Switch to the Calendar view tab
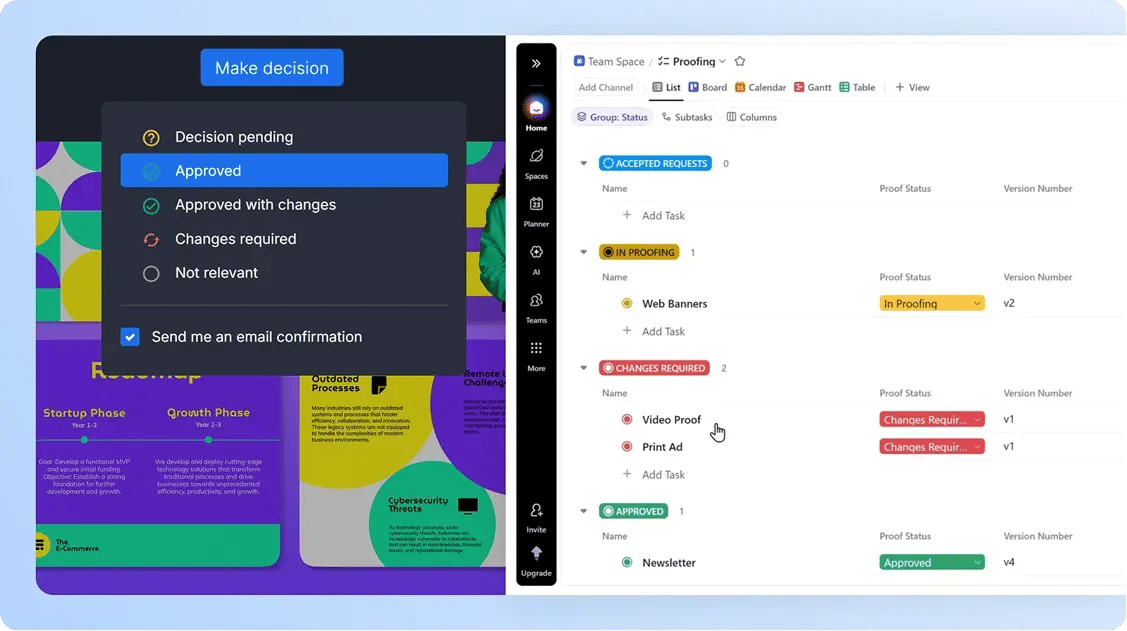 tap(760, 88)
